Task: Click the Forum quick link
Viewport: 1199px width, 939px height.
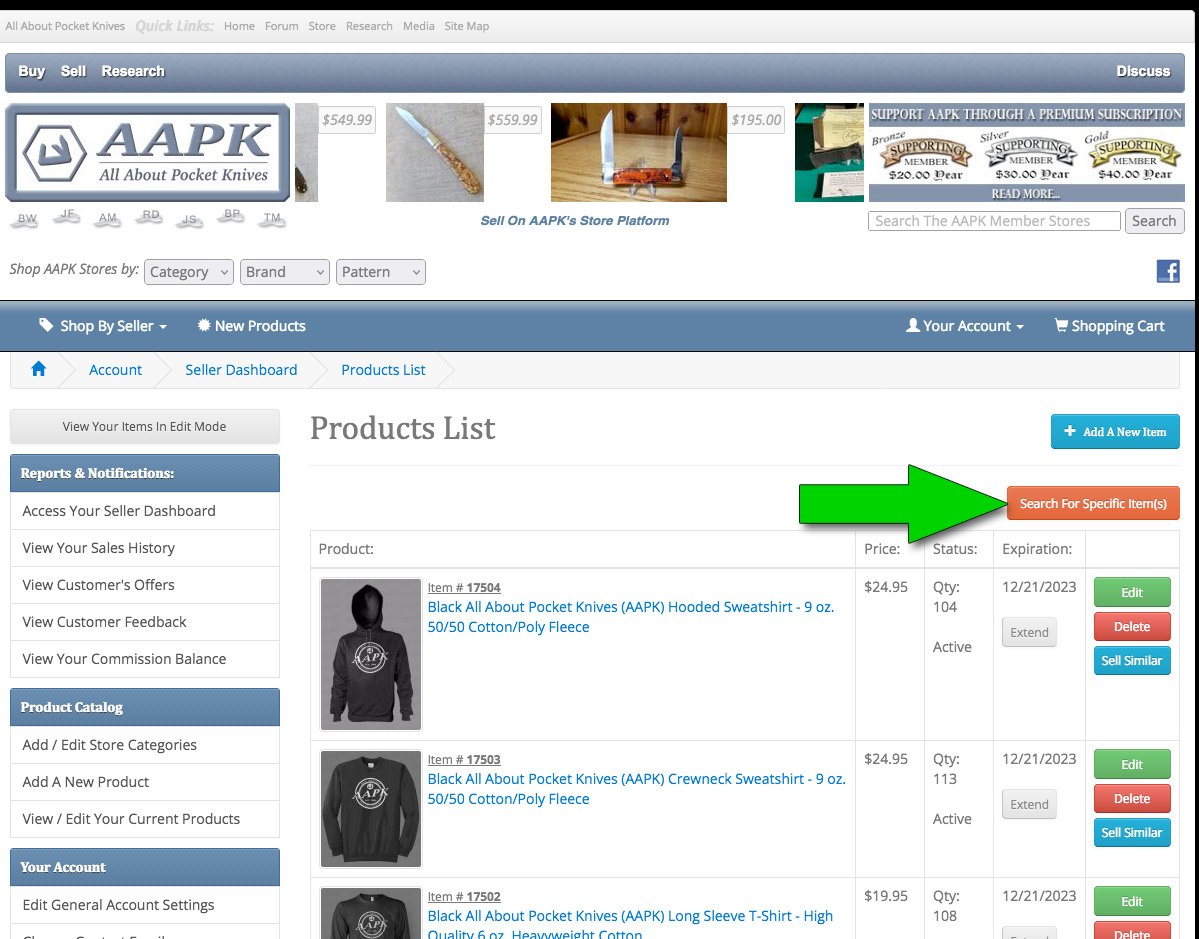Action: click(281, 26)
